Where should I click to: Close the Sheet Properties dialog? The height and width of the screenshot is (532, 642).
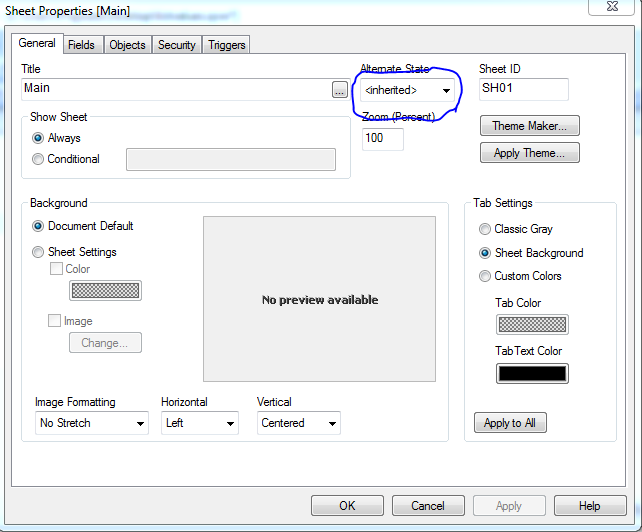coord(612,7)
